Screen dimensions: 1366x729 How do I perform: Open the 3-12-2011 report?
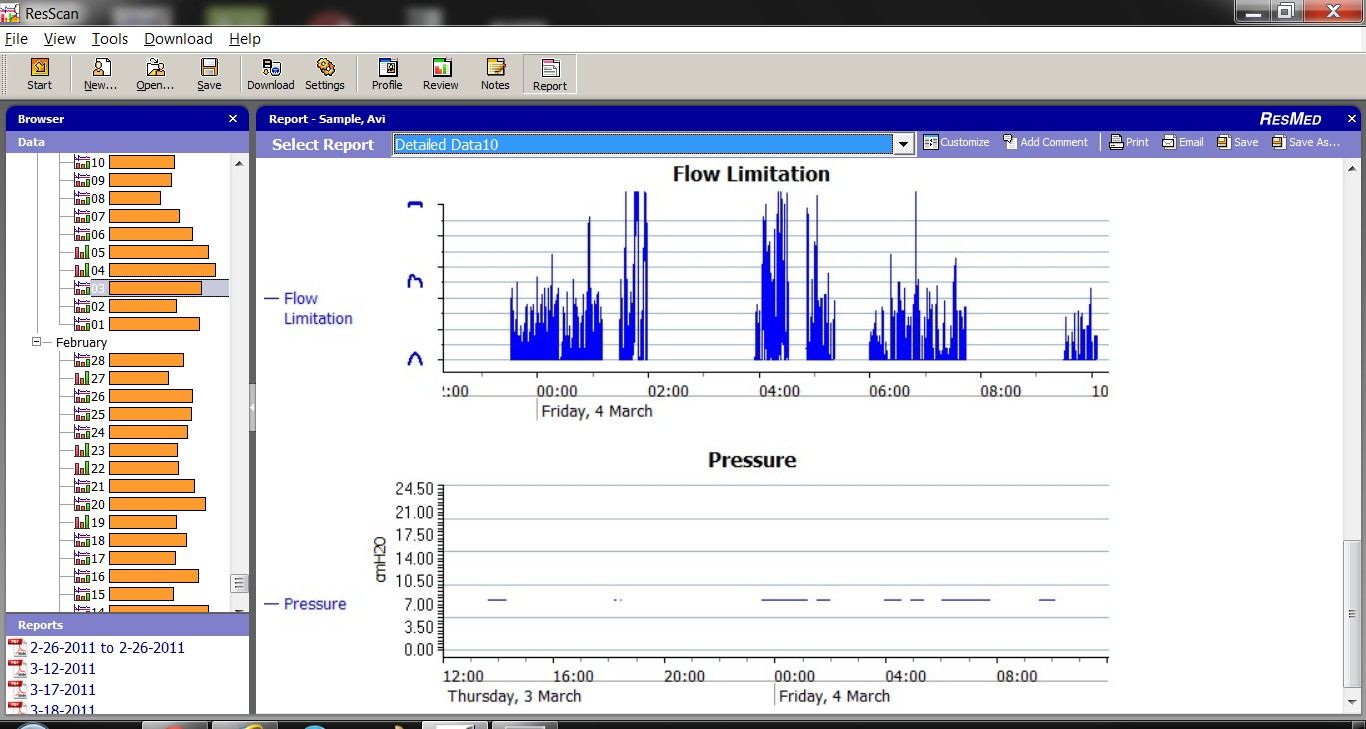click(52, 669)
